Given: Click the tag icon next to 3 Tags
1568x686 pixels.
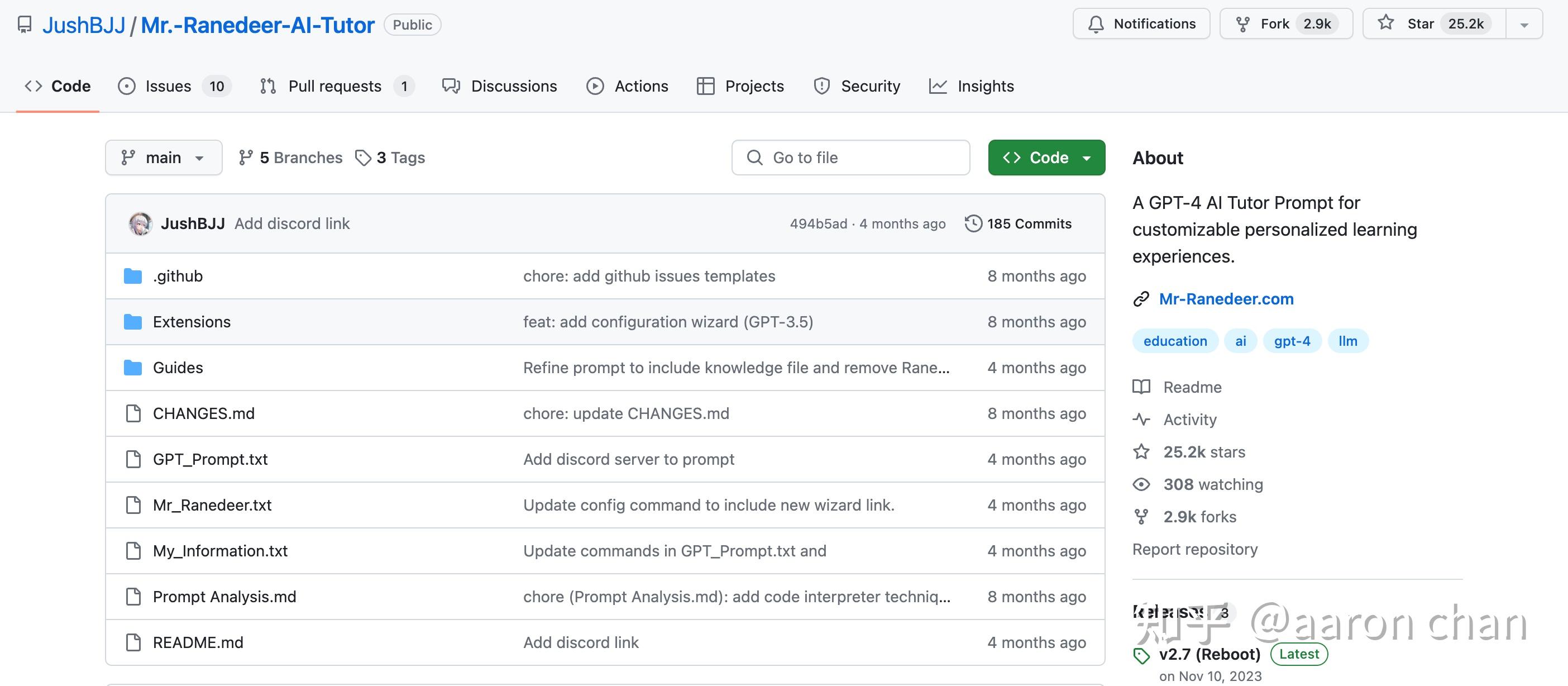Looking at the screenshot, I should (364, 158).
